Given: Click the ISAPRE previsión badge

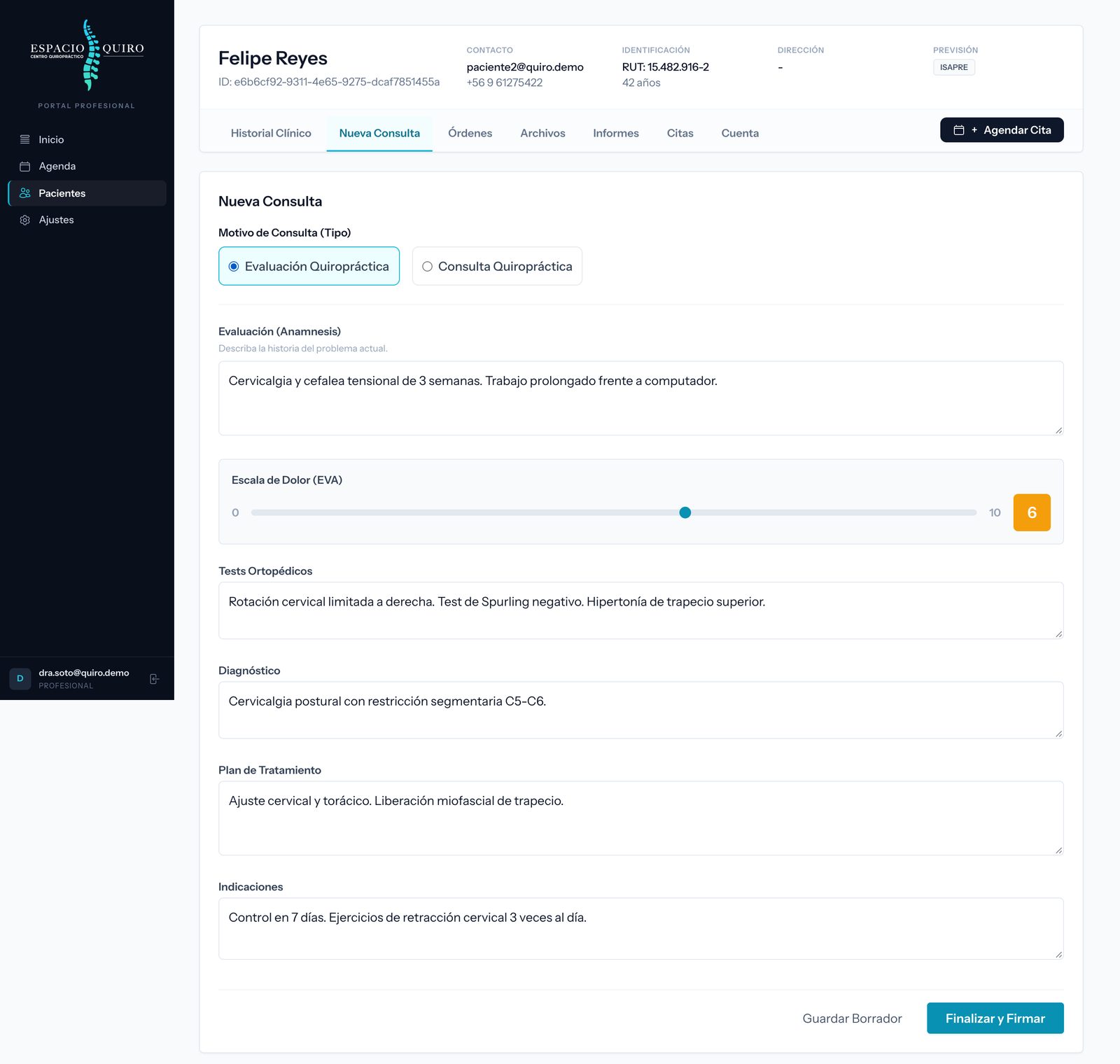Looking at the screenshot, I should 953,67.
